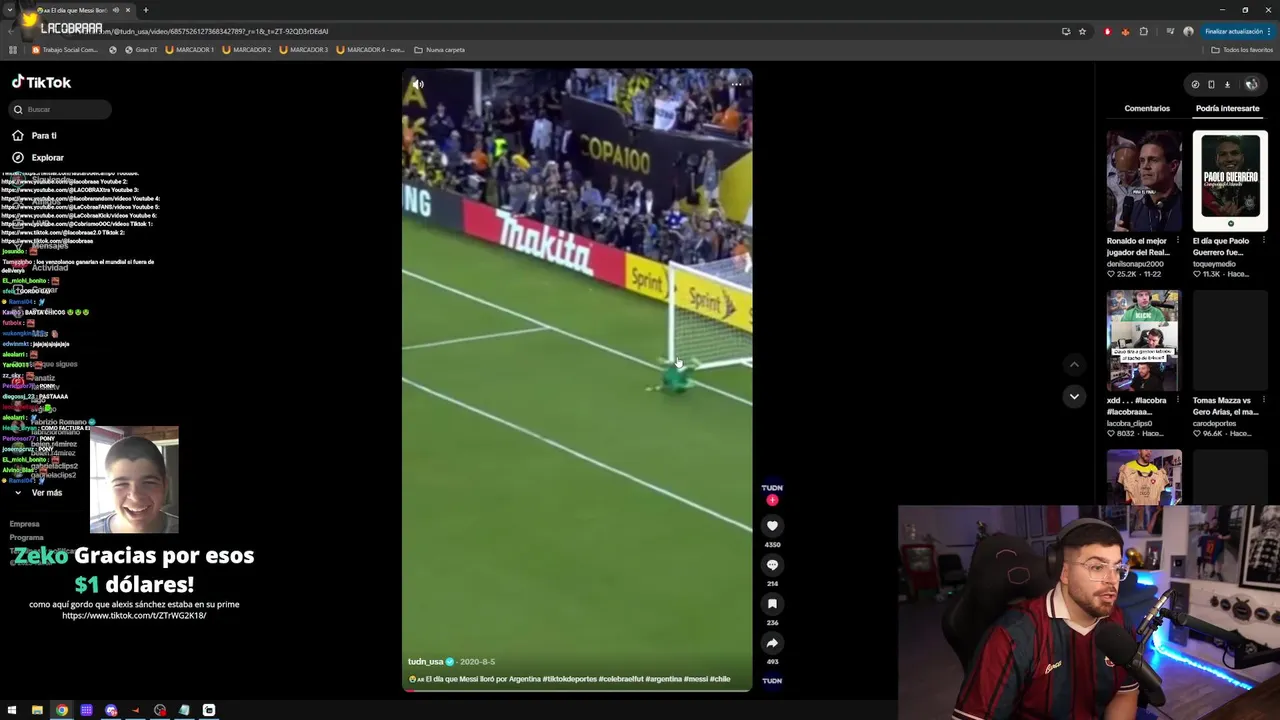Click the install app icon in address bar
The height and width of the screenshot is (720, 1280).
[1065, 31]
